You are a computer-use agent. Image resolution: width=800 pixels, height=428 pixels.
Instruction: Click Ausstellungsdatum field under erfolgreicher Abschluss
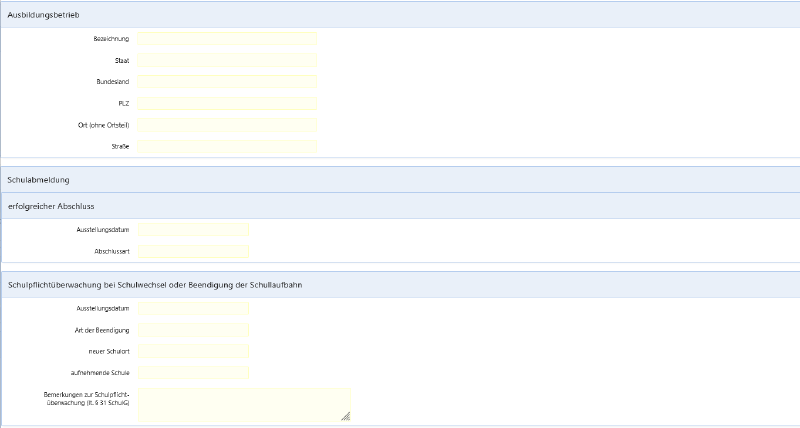coord(193,229)
